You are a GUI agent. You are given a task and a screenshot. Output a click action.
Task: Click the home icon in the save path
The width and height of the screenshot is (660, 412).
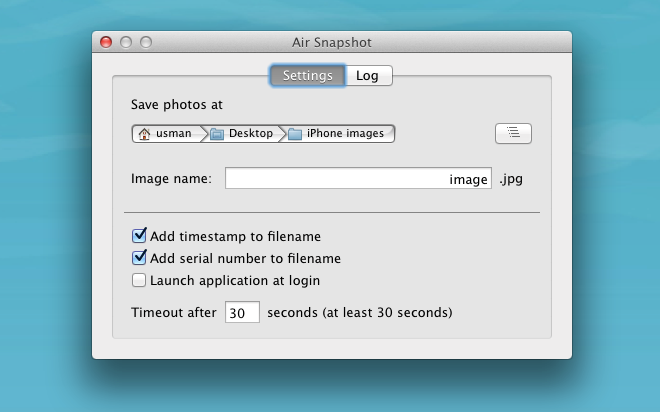click(x=144, y=134)
